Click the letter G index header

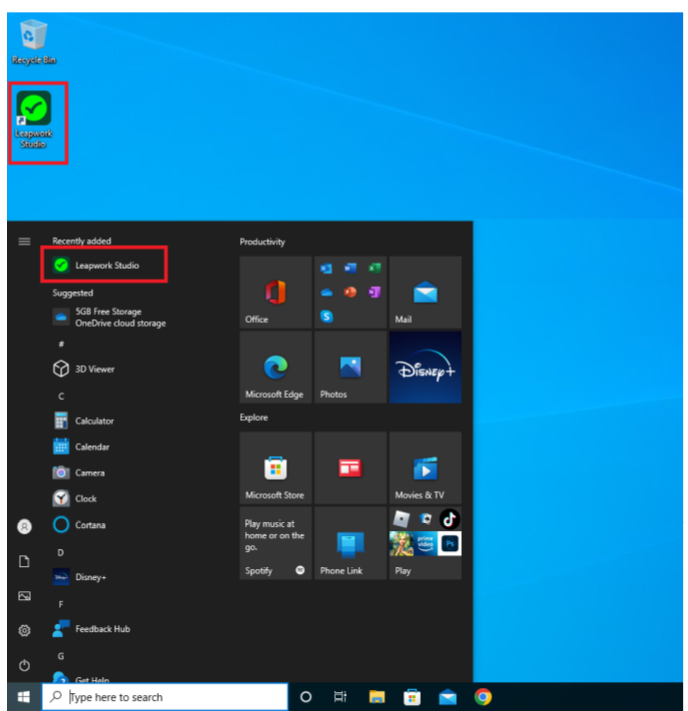pos(61,656)
